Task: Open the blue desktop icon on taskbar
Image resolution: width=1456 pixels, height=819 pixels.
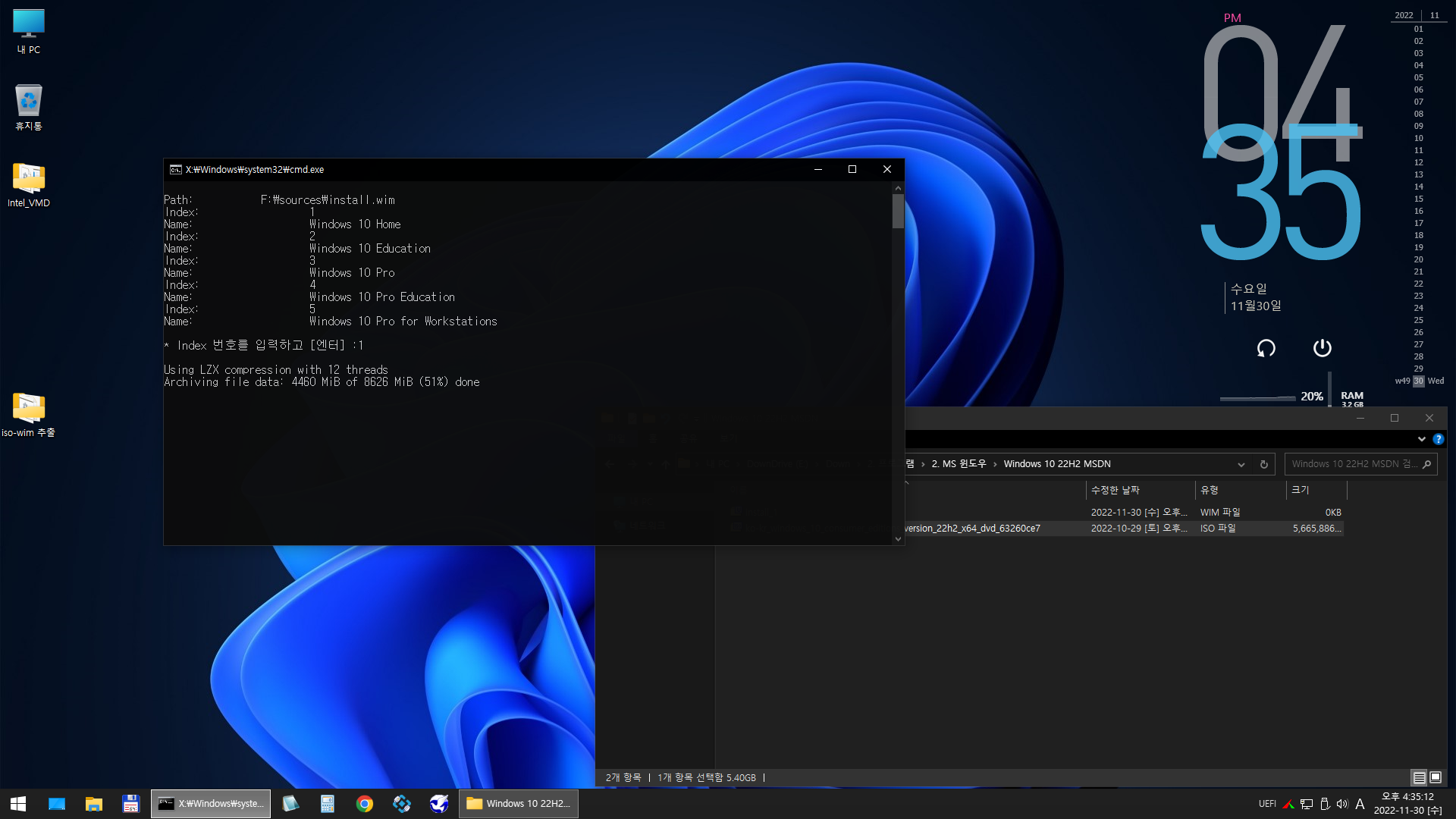Action: (57, 804)
